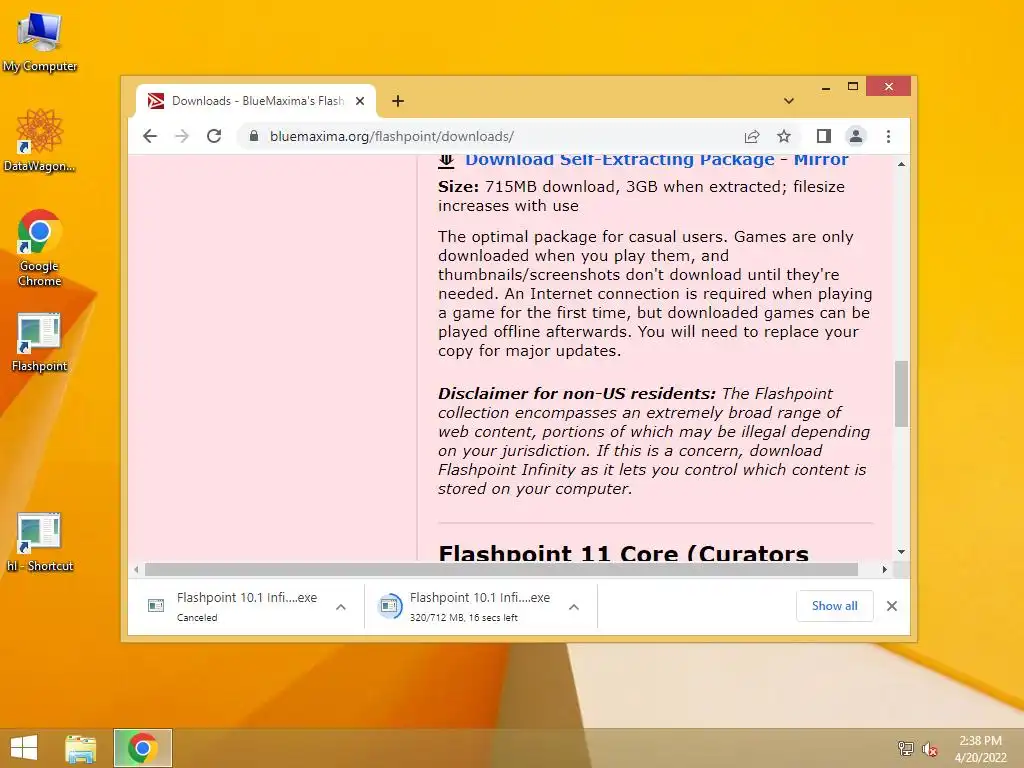Screen dimensions: 1024x768
Task: Open Chrome three-dot menu
Action: (x=888, y=136)
